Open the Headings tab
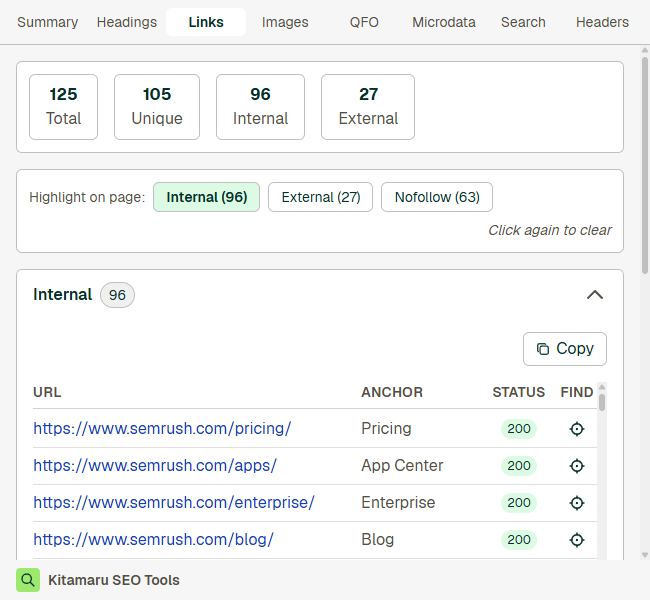650x600 pixels. [127, 22]
